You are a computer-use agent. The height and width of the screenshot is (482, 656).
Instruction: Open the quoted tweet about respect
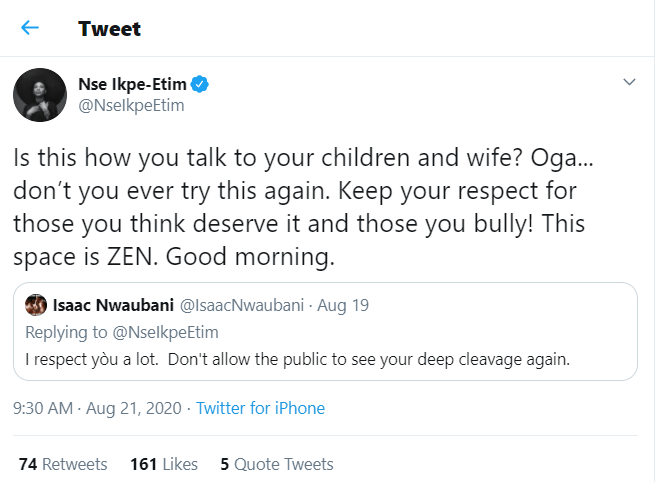click(x=298, y=360)
